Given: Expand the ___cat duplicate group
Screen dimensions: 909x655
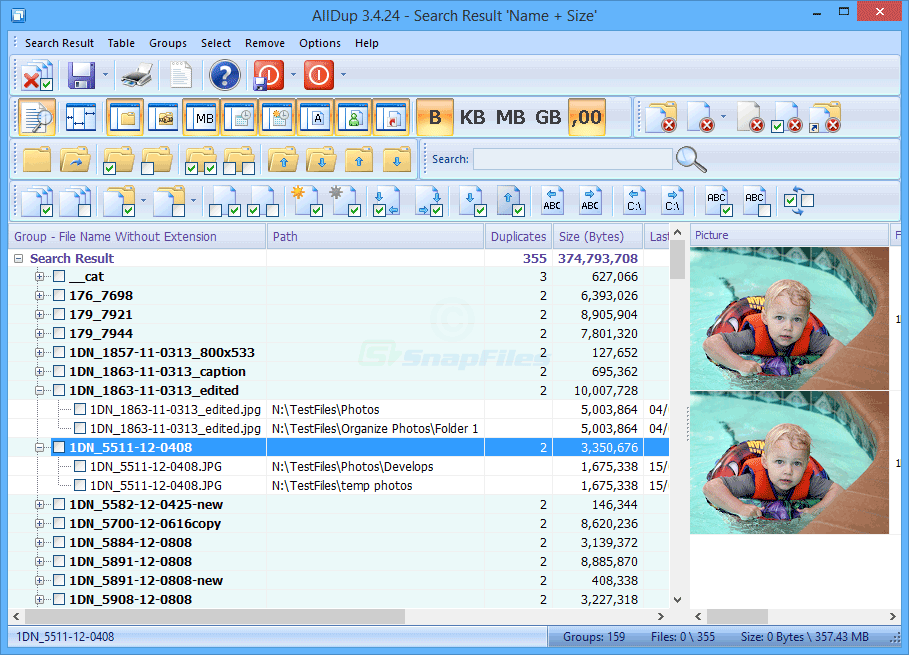Looking at the screenshot, I should (x=38, y=276).
